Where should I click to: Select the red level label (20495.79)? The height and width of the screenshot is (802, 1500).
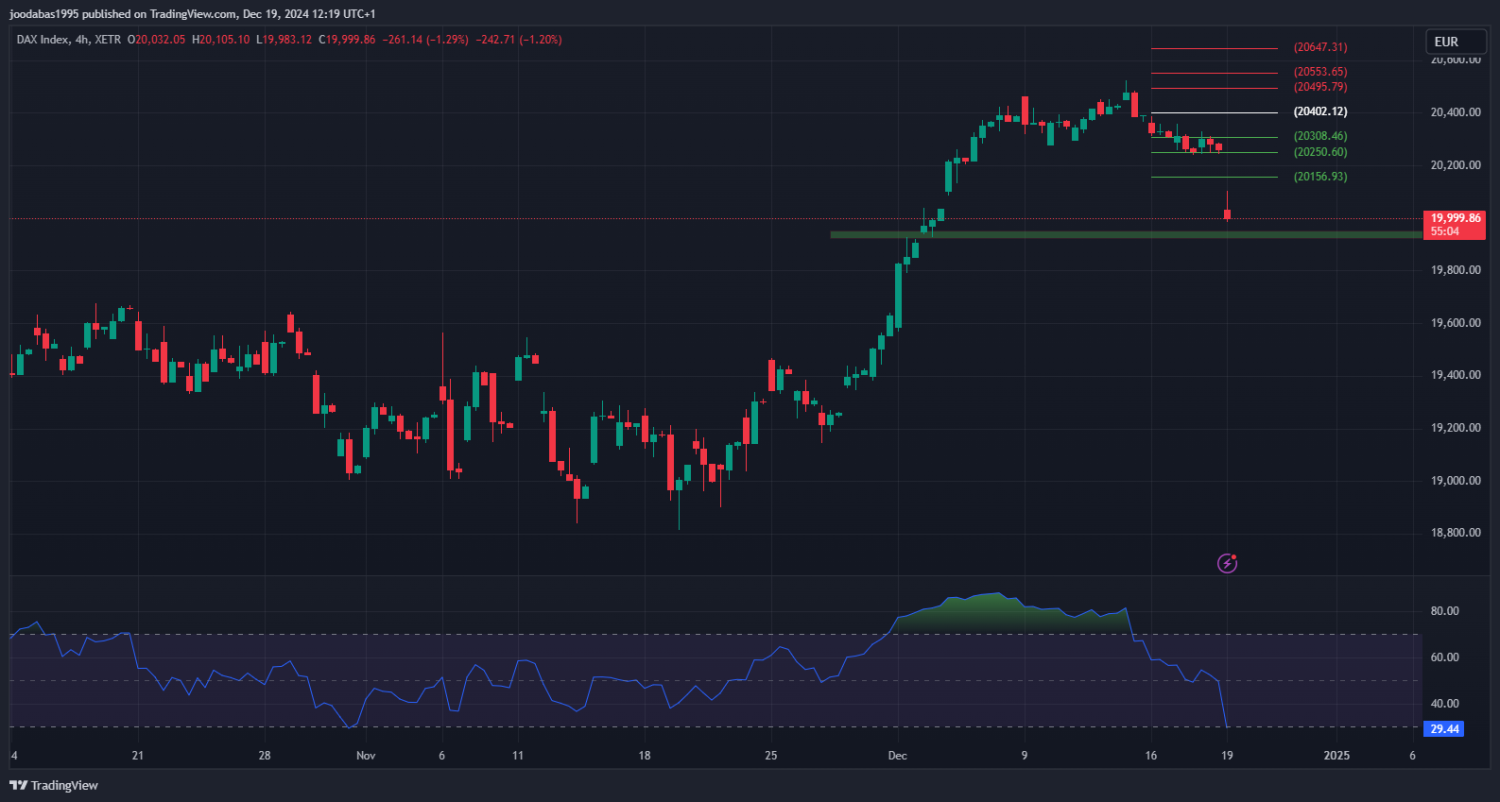pyautogui.click(x=1320, y=87)
